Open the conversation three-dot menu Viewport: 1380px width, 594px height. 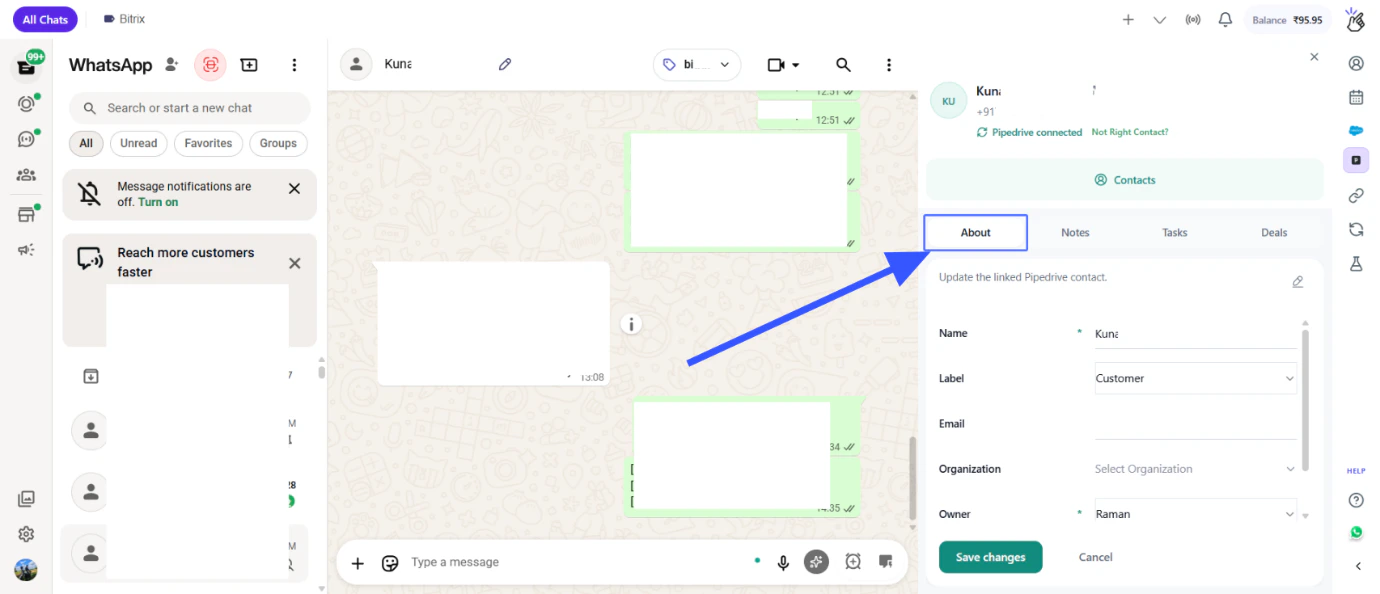coord(889,65)
